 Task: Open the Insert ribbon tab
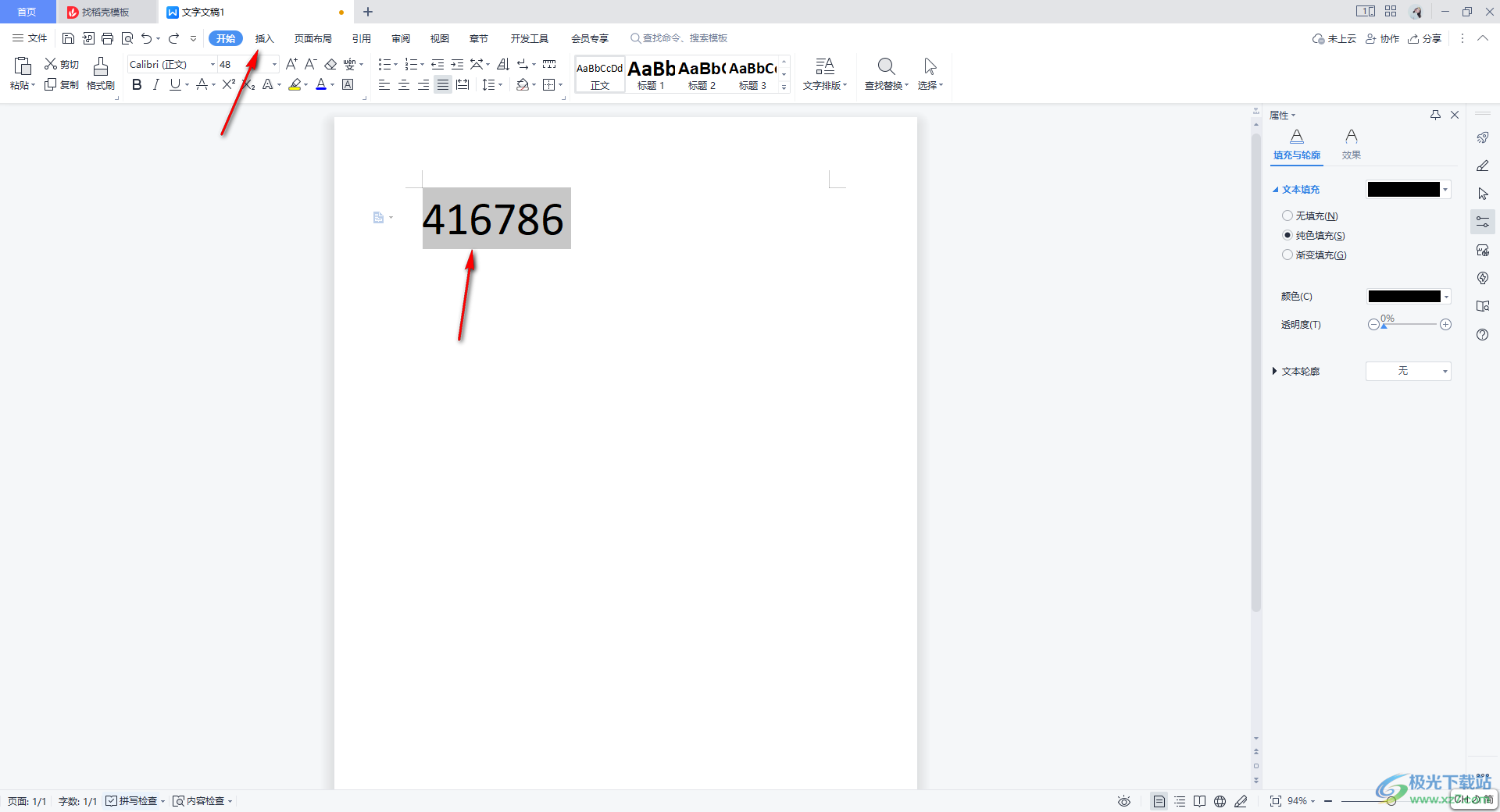pos(265,38)
